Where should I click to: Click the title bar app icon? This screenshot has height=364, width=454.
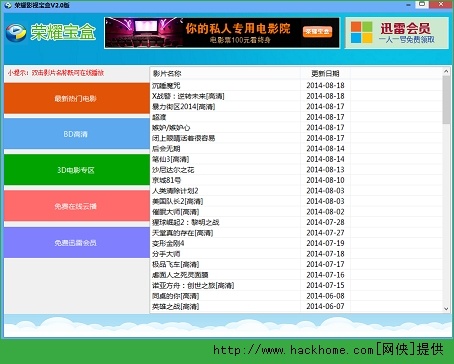click(x=8, y=5)
